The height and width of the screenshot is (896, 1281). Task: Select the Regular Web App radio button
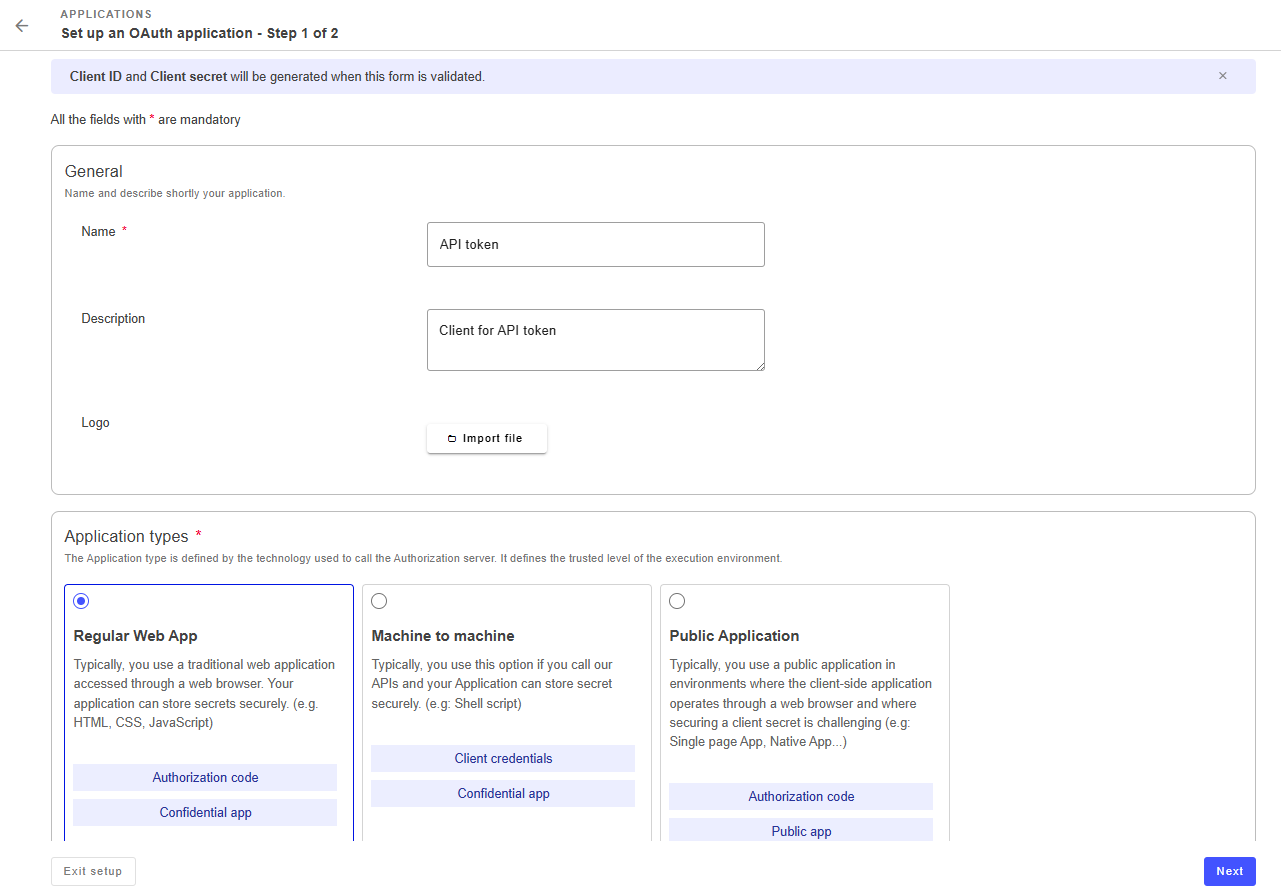(81, 601)
